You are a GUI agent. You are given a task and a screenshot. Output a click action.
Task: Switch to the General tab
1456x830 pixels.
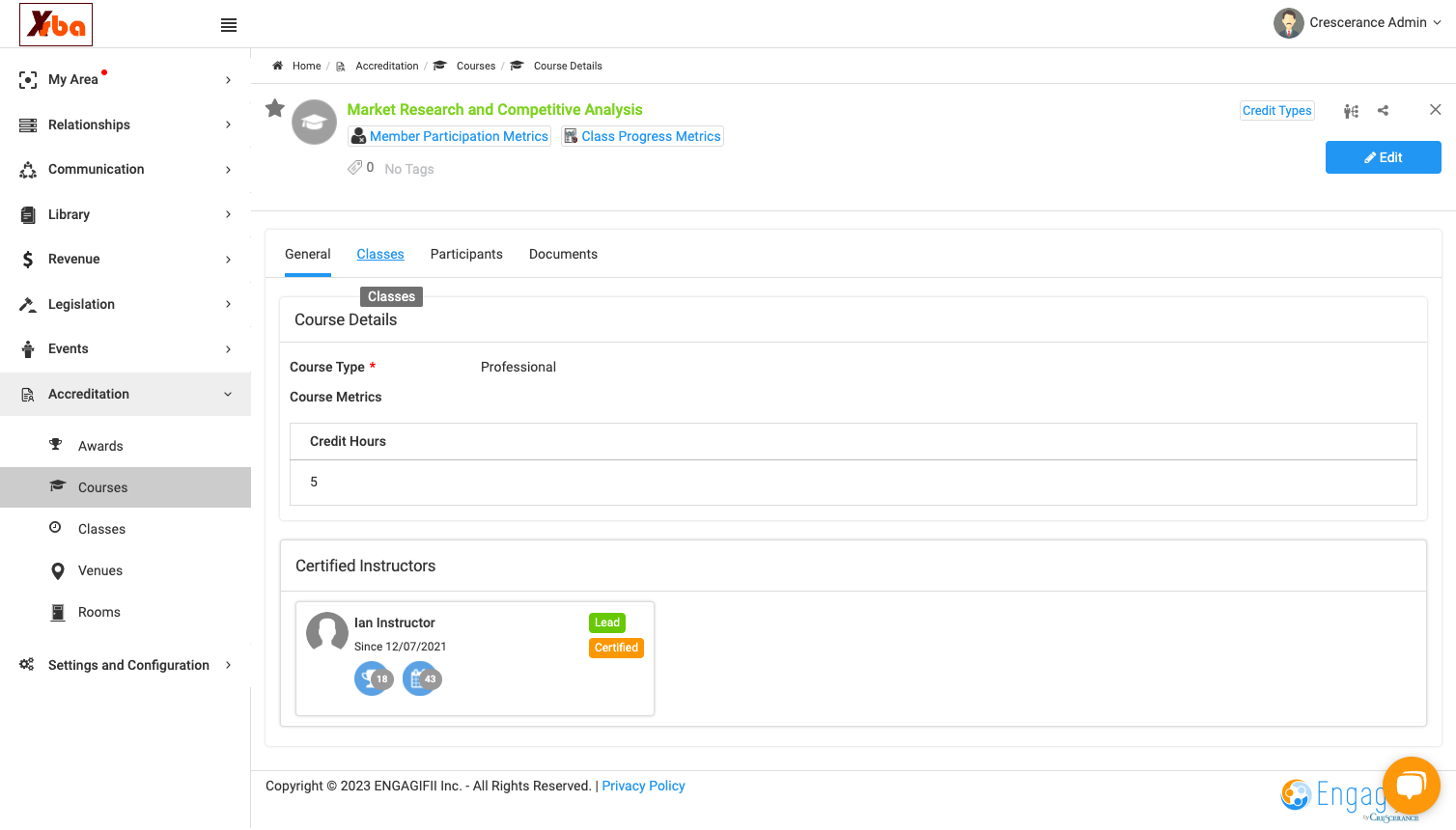308,254
